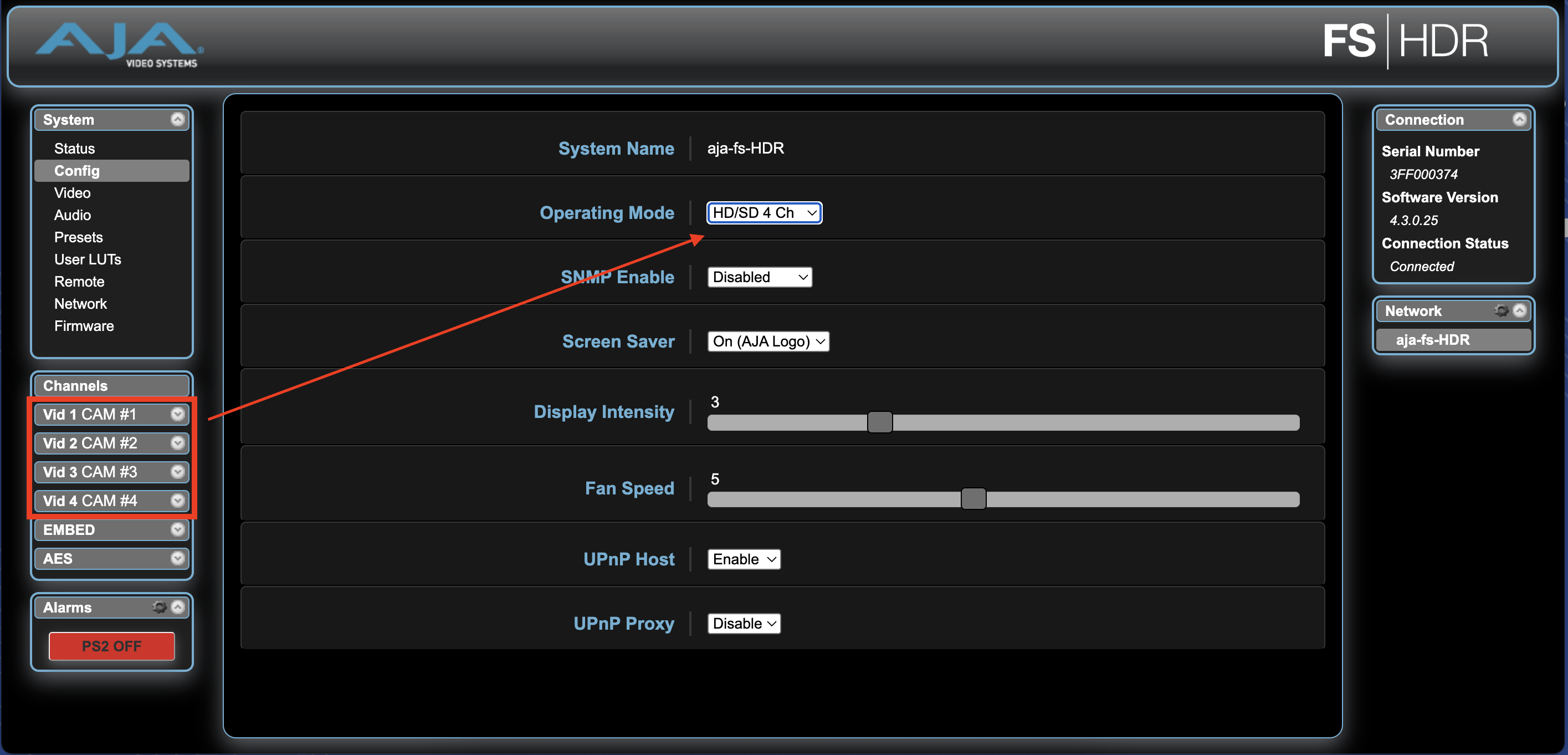The height and width of the screenshot is (755, 1568).
Task: Collapse the Alarms panel arrow icon
Action: [178, 607]
